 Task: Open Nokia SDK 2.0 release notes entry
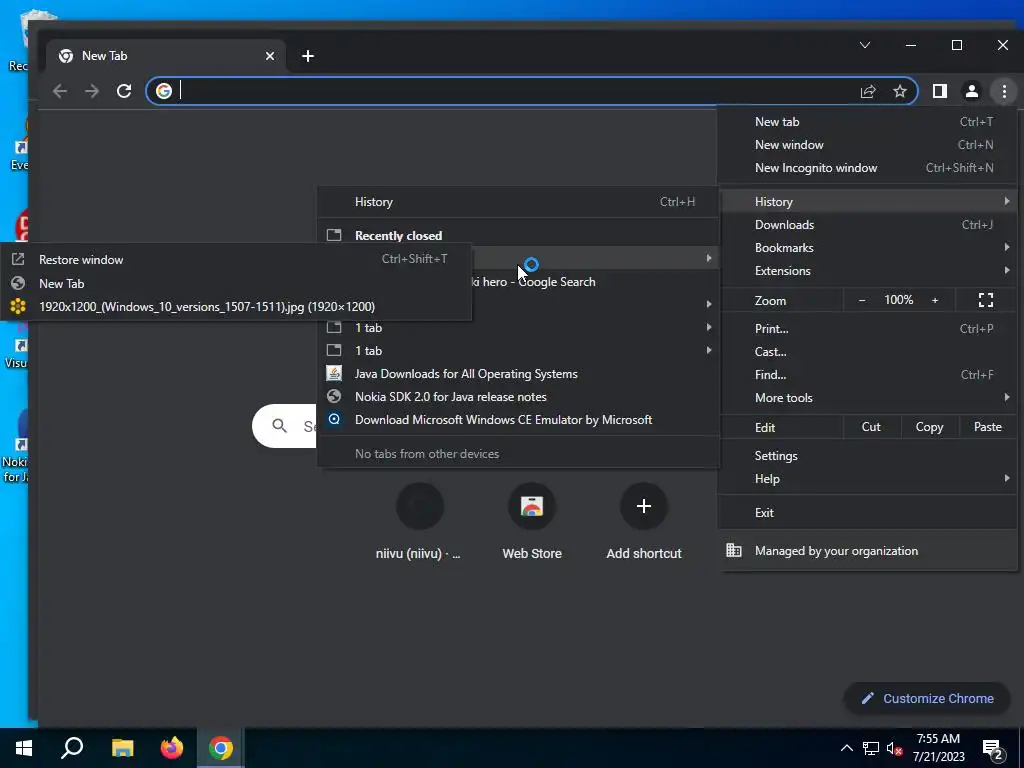tap(518, 396)
